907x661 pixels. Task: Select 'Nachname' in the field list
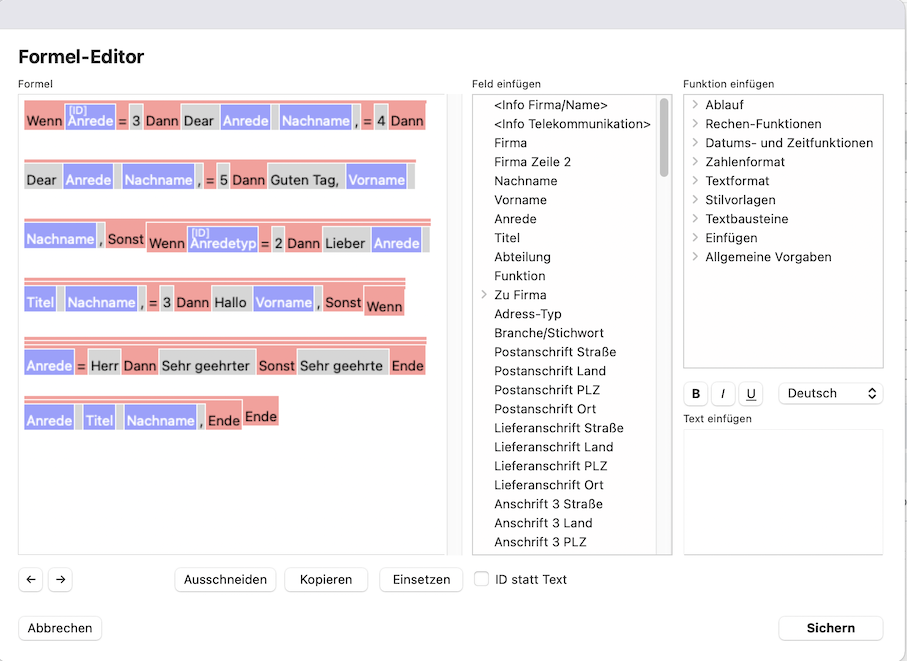tap(525, 181)
